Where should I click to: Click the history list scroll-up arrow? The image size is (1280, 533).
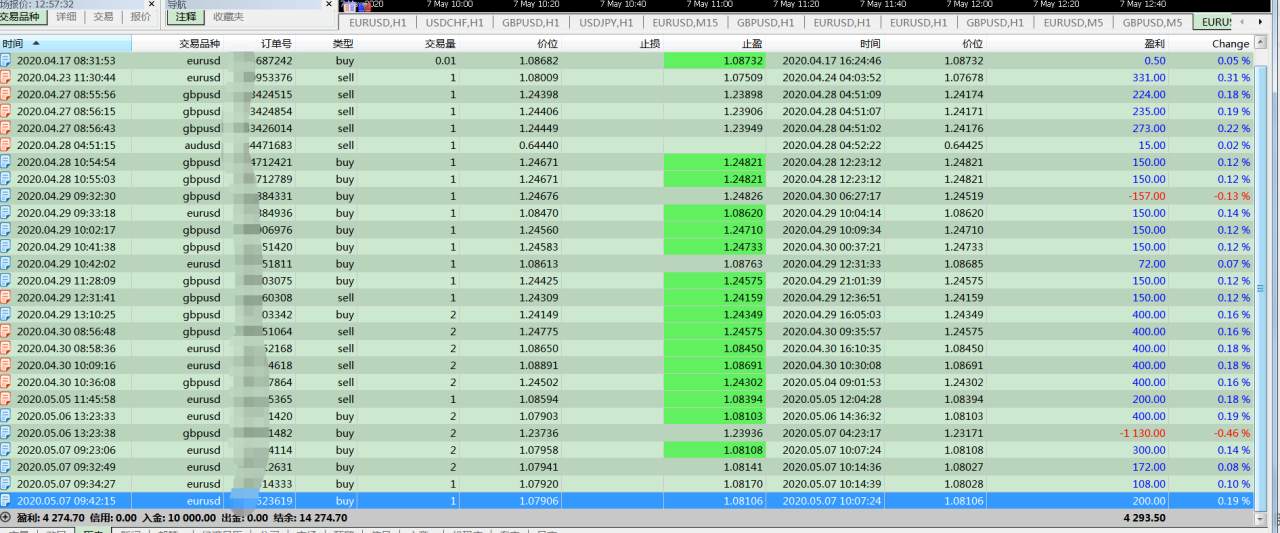[x=1261, y=44]
